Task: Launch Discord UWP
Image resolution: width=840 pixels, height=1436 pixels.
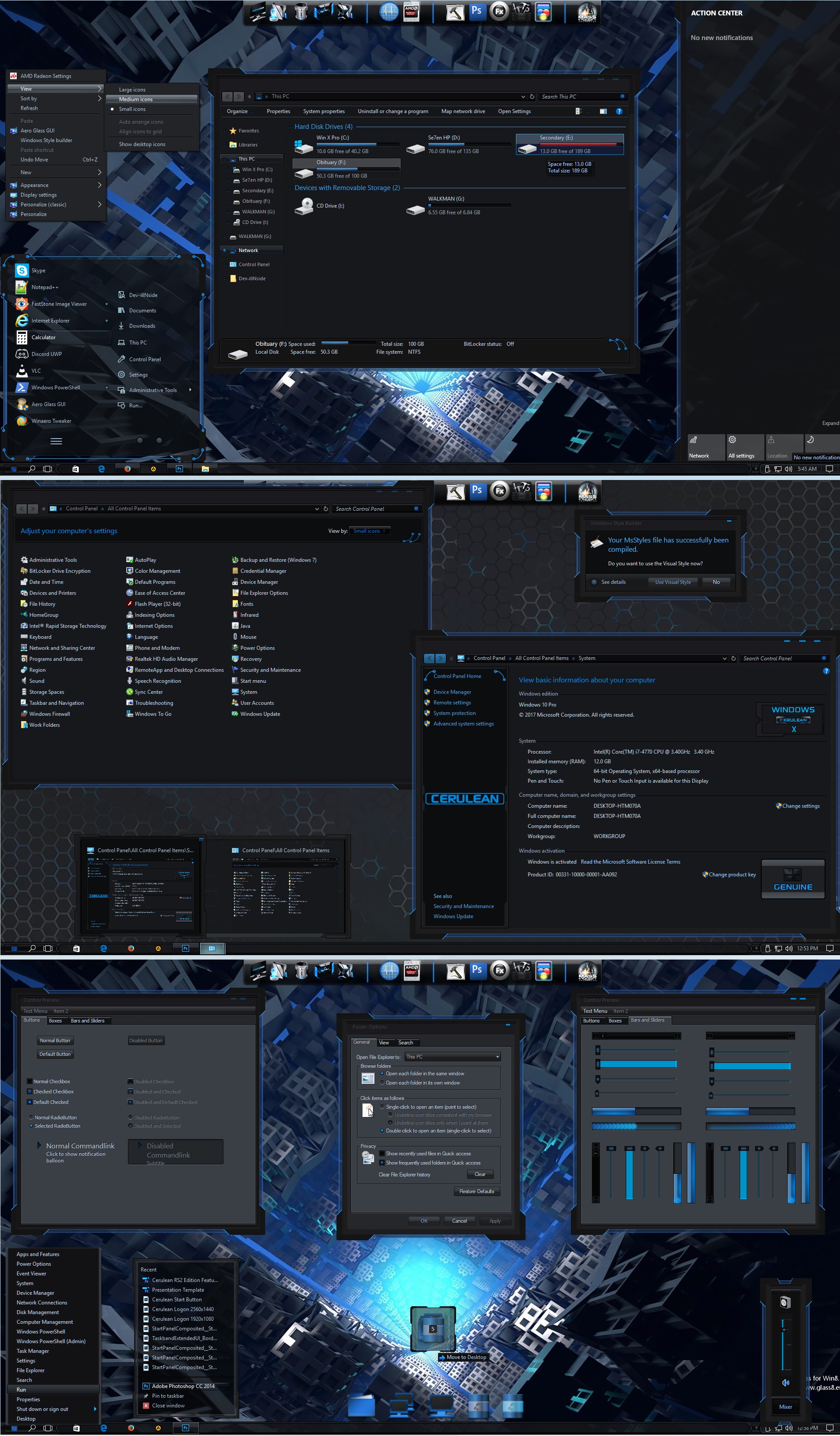Action: pyautogui.click(x=39, y=354)
